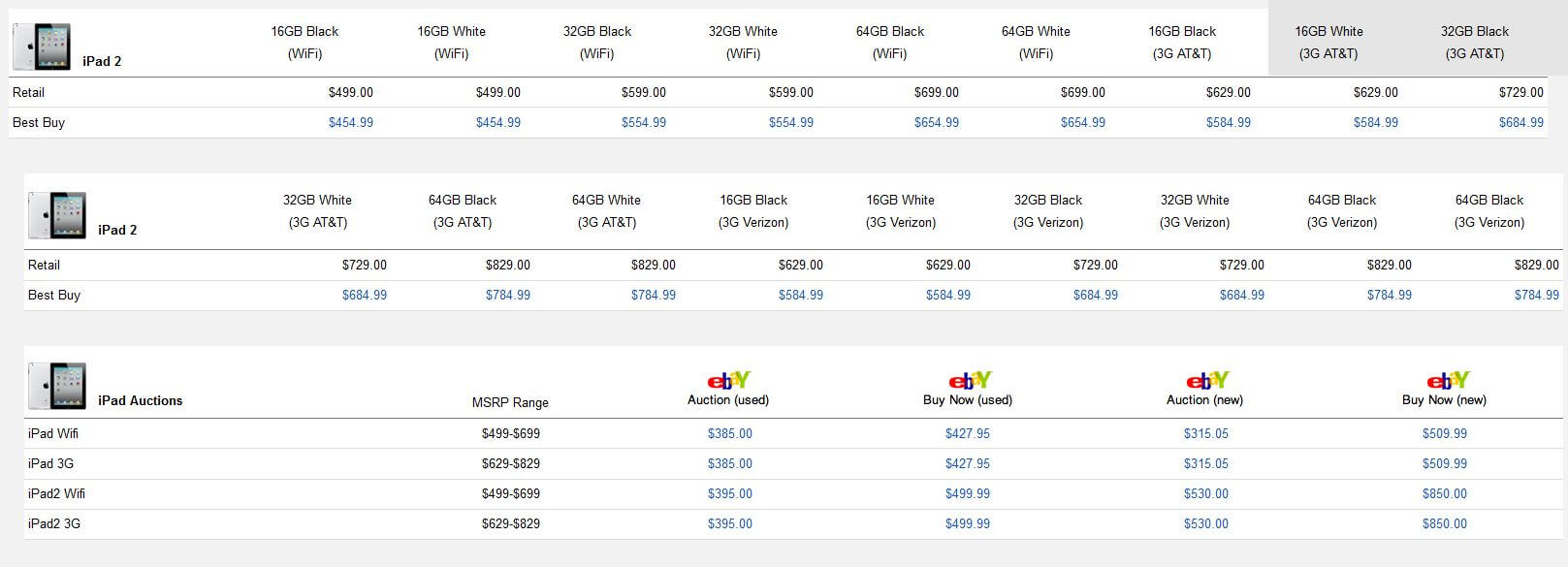This screenshot has height=567, width=1568.
Task: Click Retail price for 16GB Black WiFi
Action: (x=351, y=93)
